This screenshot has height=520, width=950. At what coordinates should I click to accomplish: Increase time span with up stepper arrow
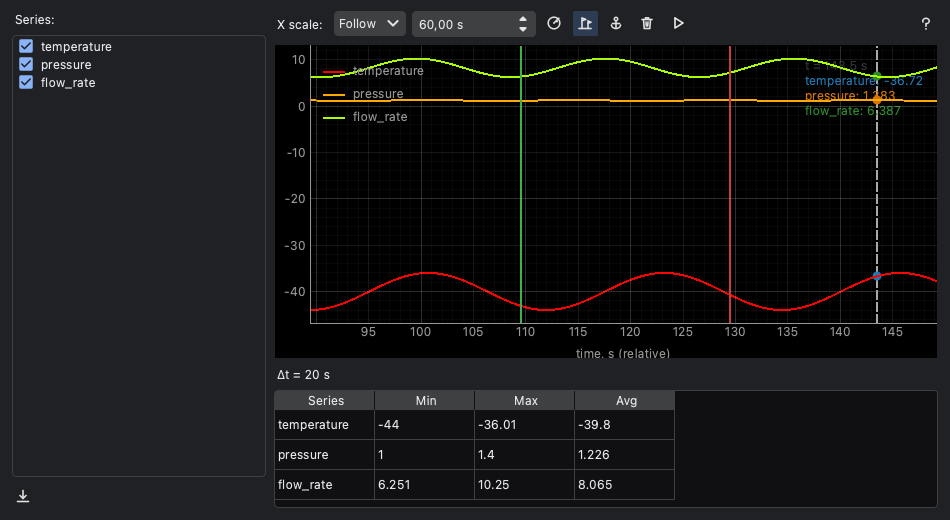coord(523,19)
